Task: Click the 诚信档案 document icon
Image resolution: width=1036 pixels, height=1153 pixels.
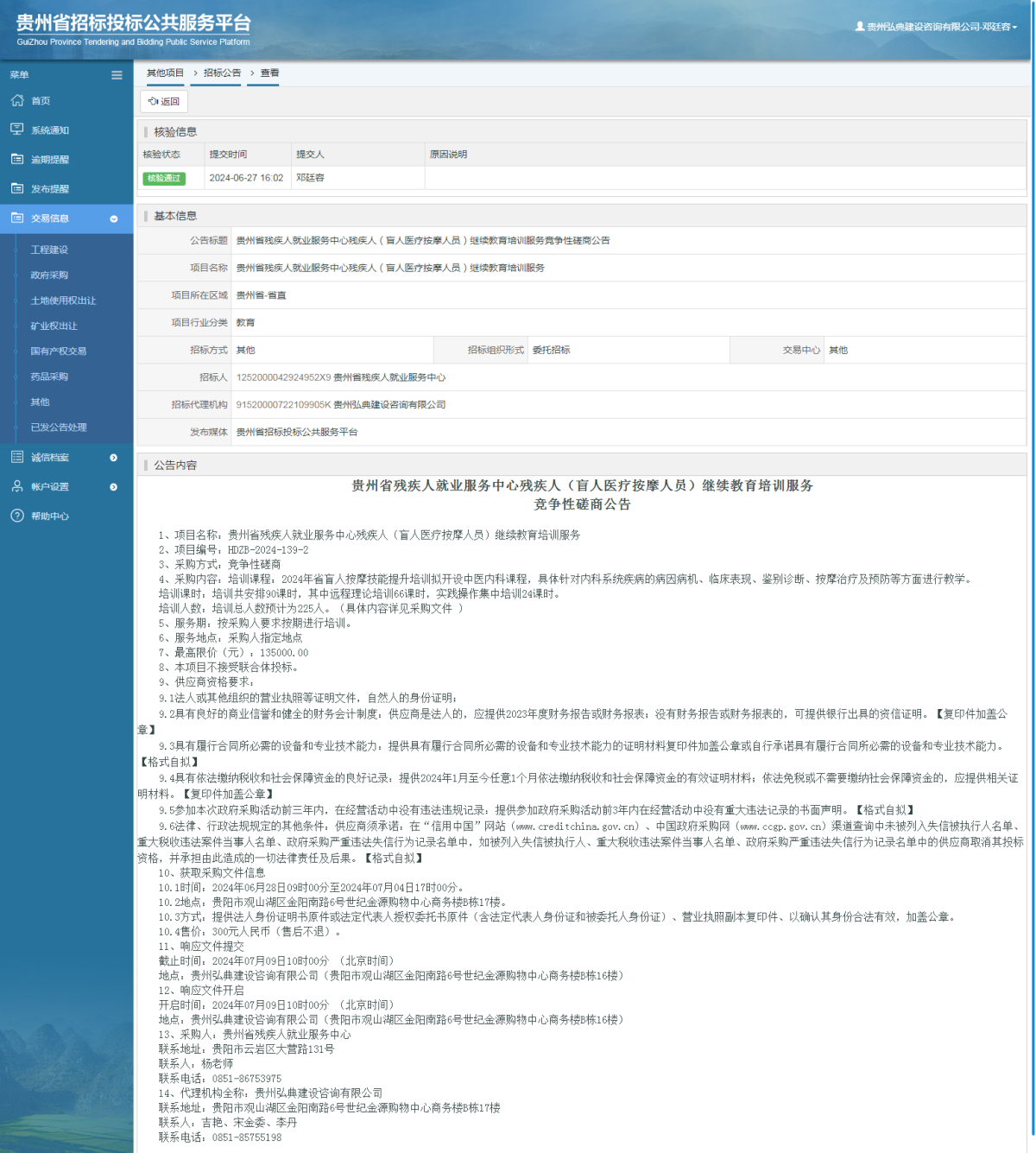Action: pyautogui.click(x=17, y=457)
